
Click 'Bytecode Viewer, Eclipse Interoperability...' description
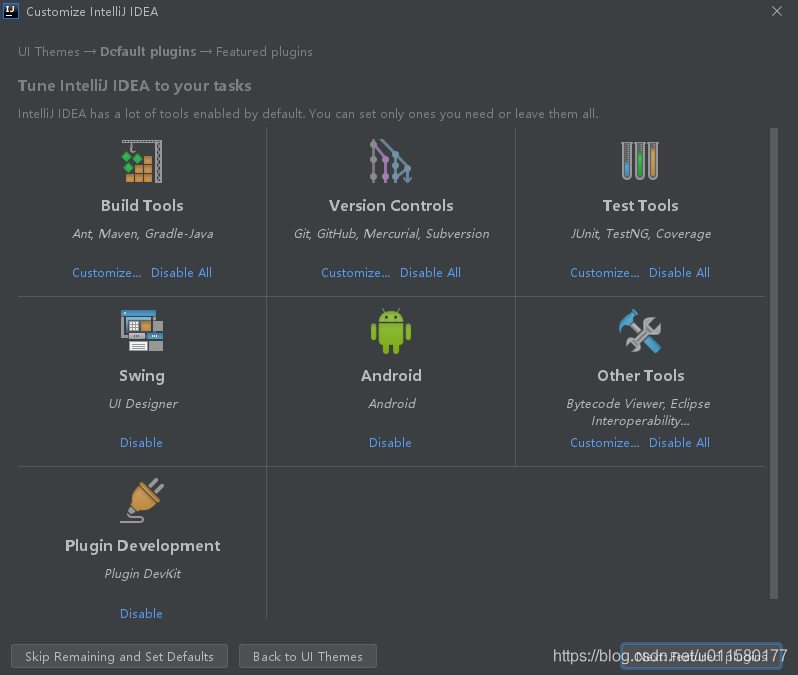[639, 412]
